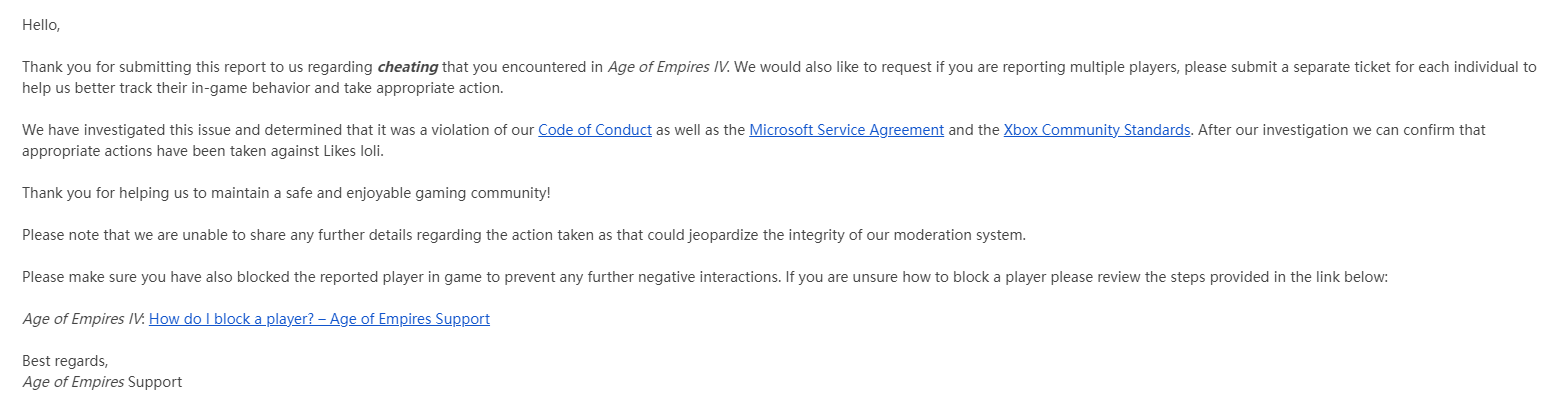Click the phrase 'review the steps provided in the link below'

(x=1238, y=277)
